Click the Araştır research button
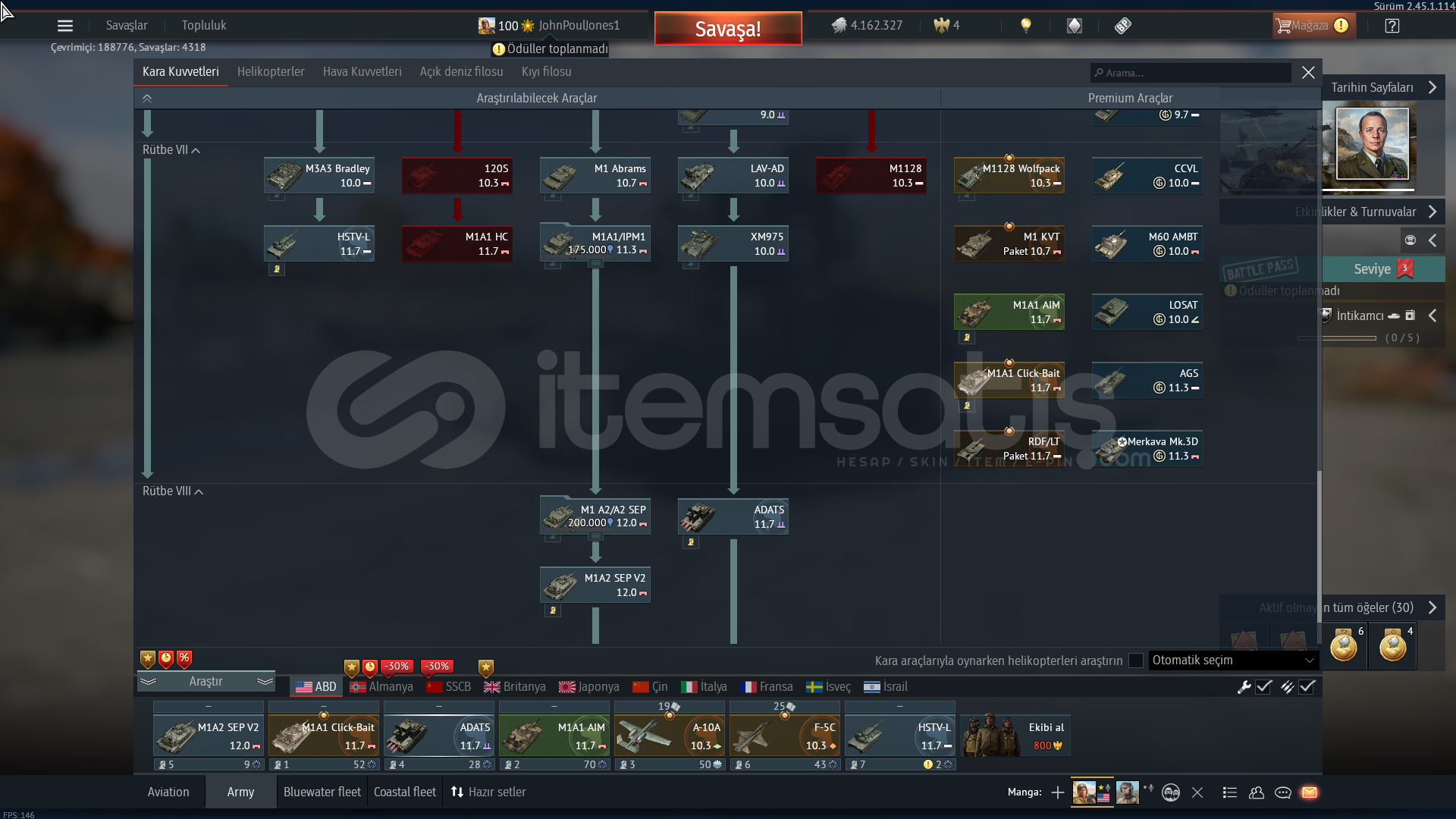1456x819 pixels. [206, 682]
